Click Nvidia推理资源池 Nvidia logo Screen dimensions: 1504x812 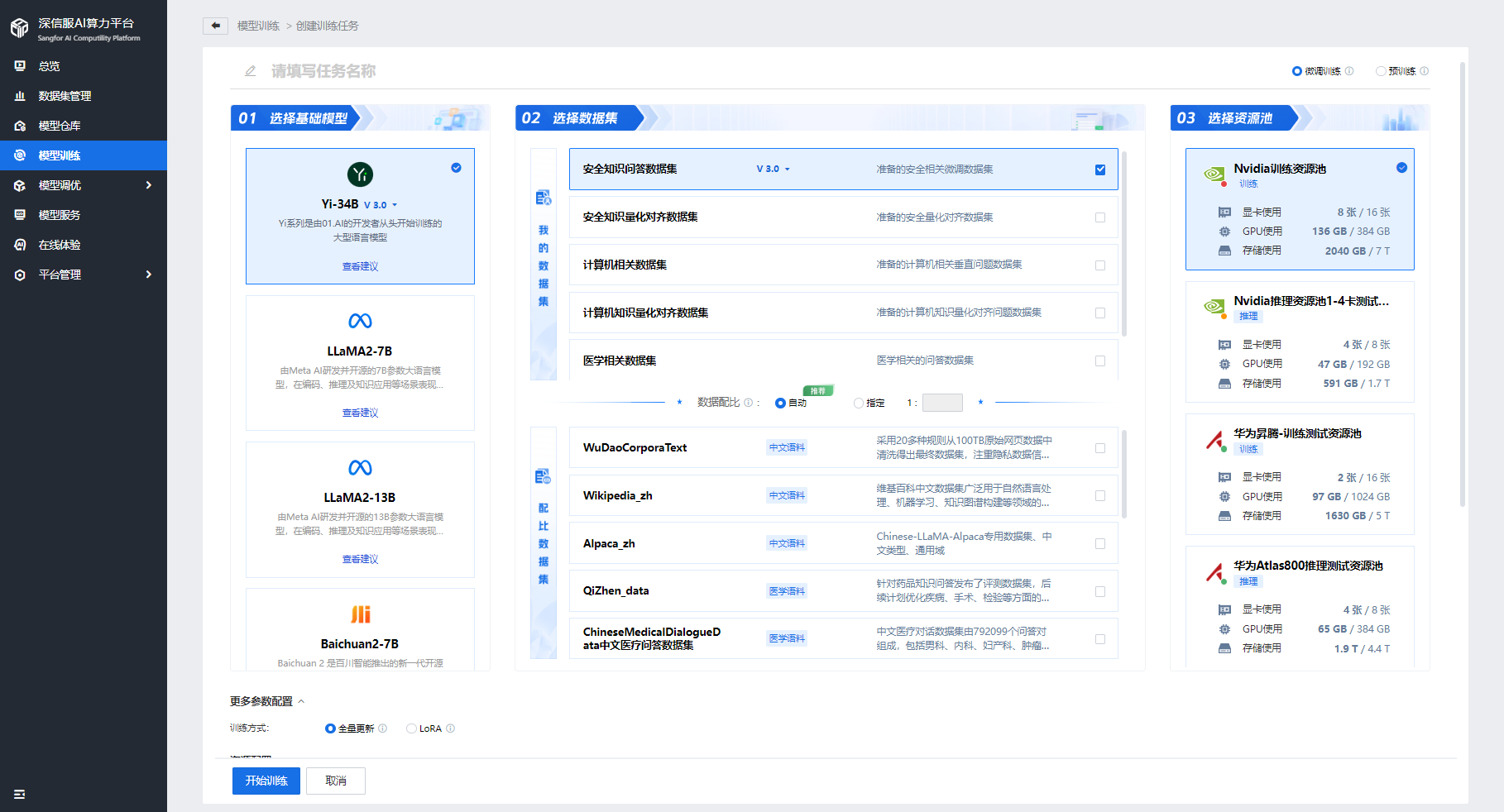click(x=1214, y=308)
